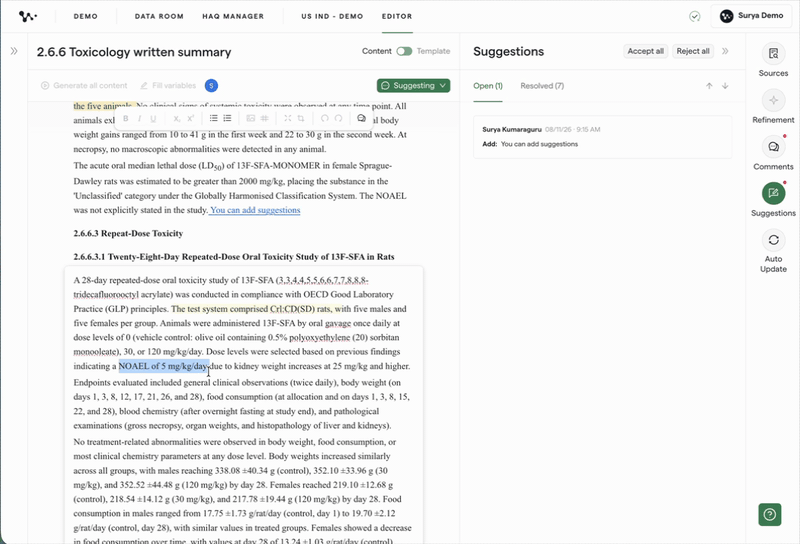Viewport: 800px width, 544px height.
Task: Open Surya Demo account menu
Action: click(751, 16)
